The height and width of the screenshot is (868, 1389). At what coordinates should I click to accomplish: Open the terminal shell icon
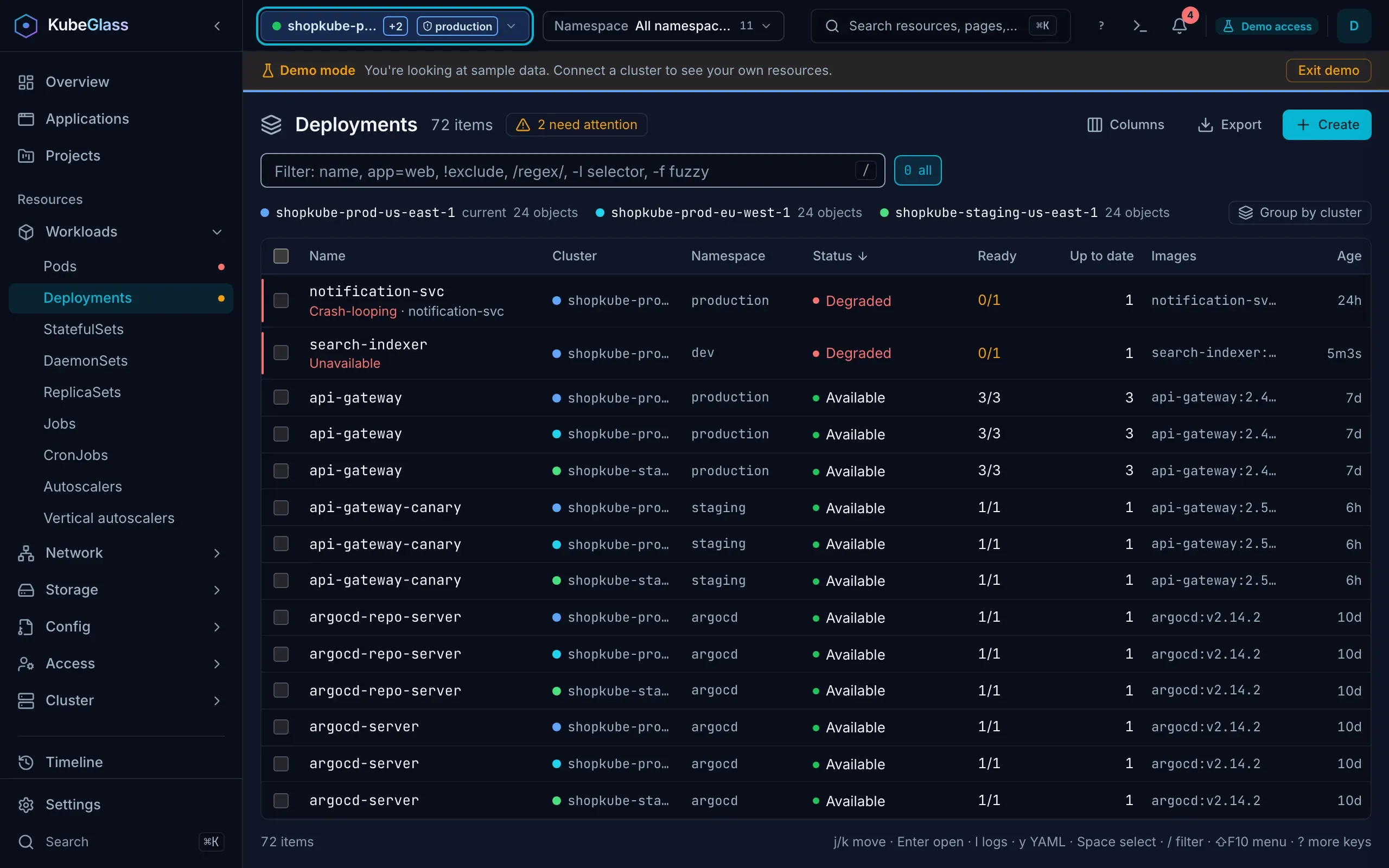1140,26
